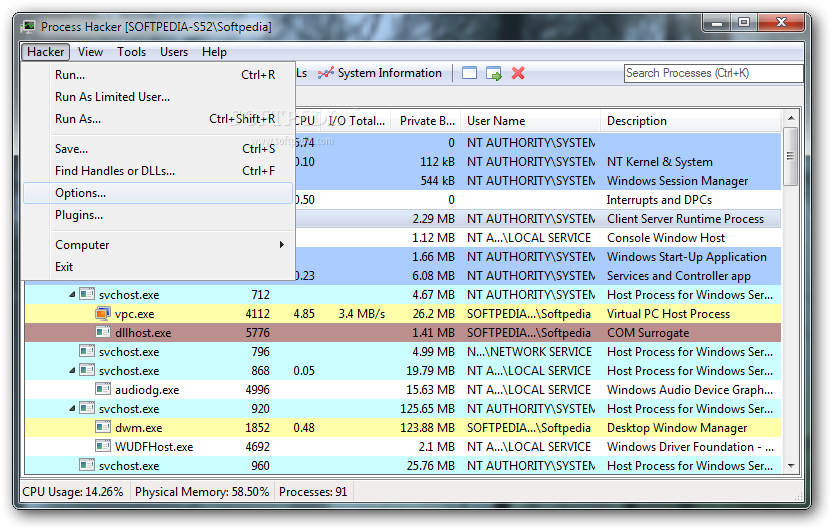
Task: Click the Windows Session Manager description
Action: pyautogui.click(x=678, y=181)
